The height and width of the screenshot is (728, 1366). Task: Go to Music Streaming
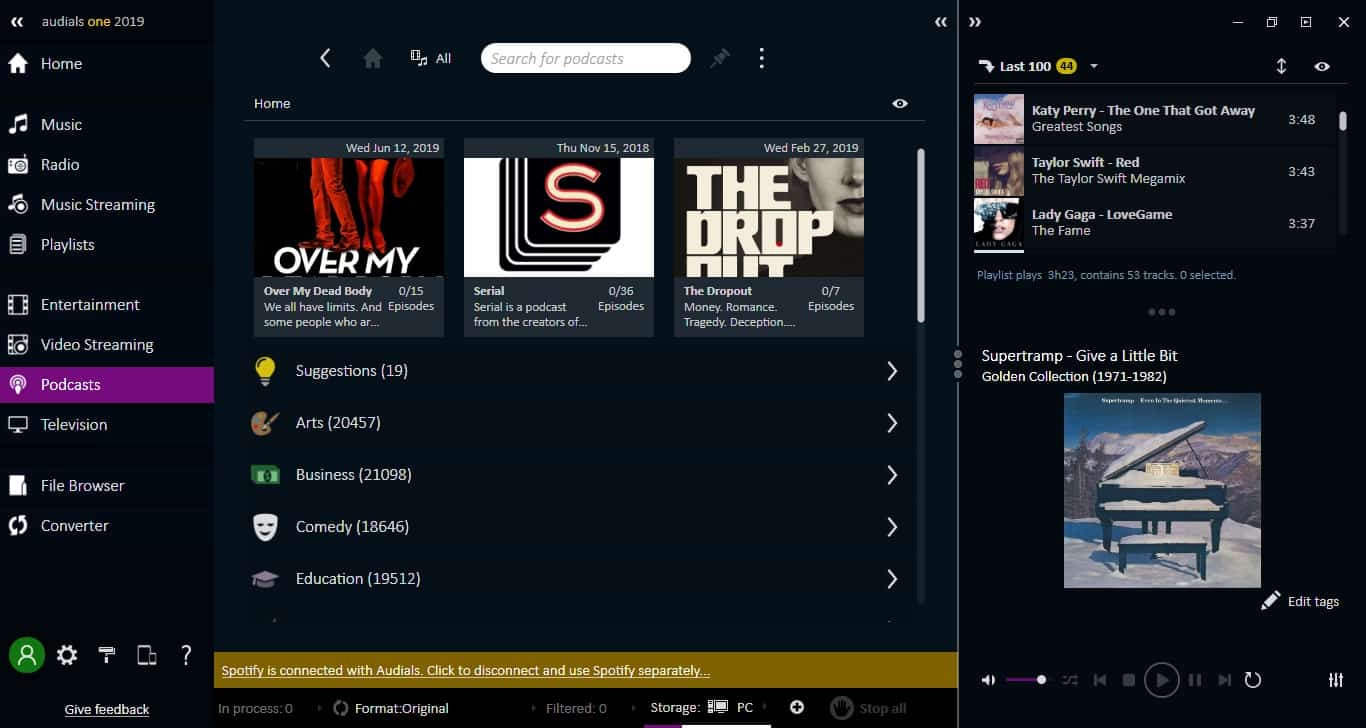[x=107, y=205]
